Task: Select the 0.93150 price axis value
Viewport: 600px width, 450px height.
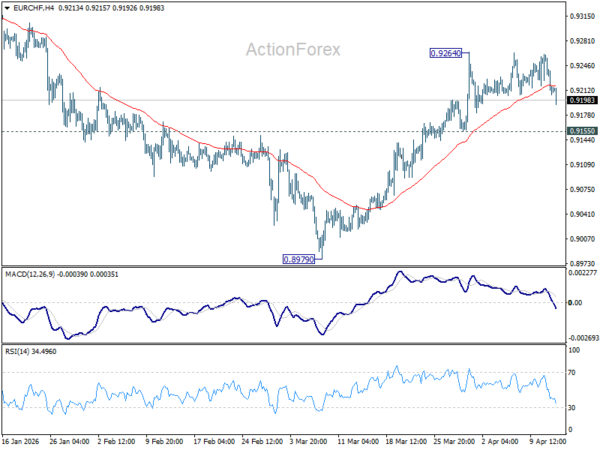Action: [x=582, y=16]
